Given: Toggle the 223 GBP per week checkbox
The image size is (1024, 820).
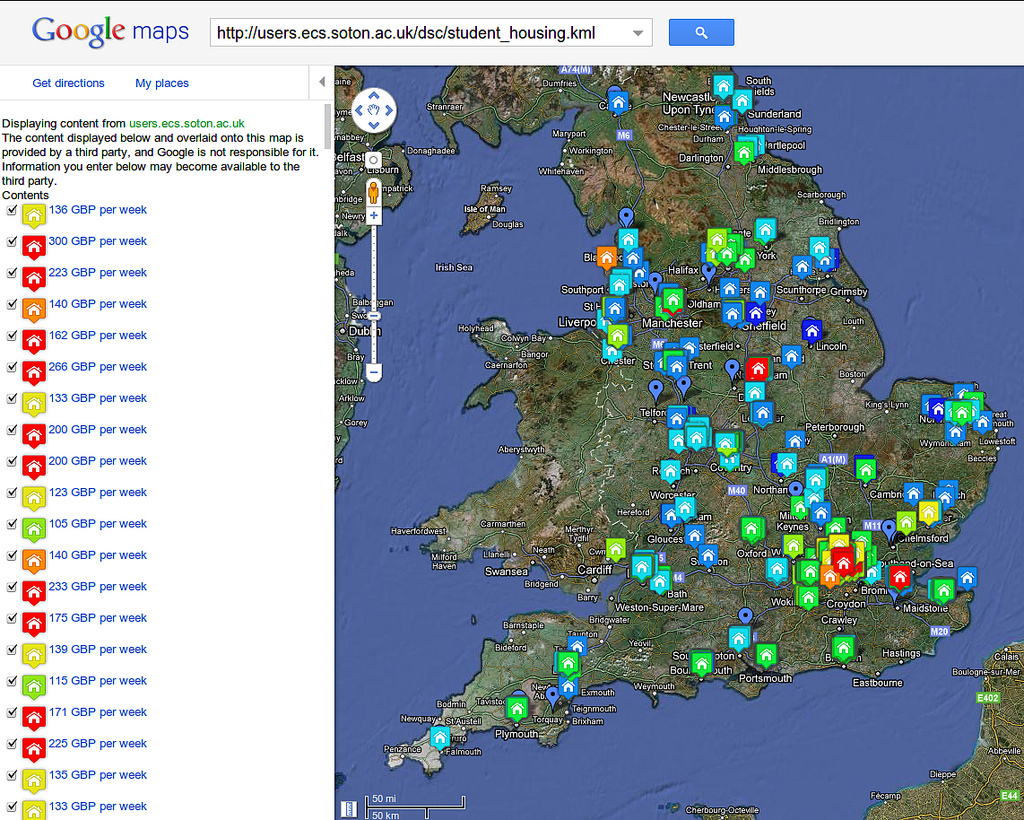Looking at the screenshot, I should click(x=11, y=272).
